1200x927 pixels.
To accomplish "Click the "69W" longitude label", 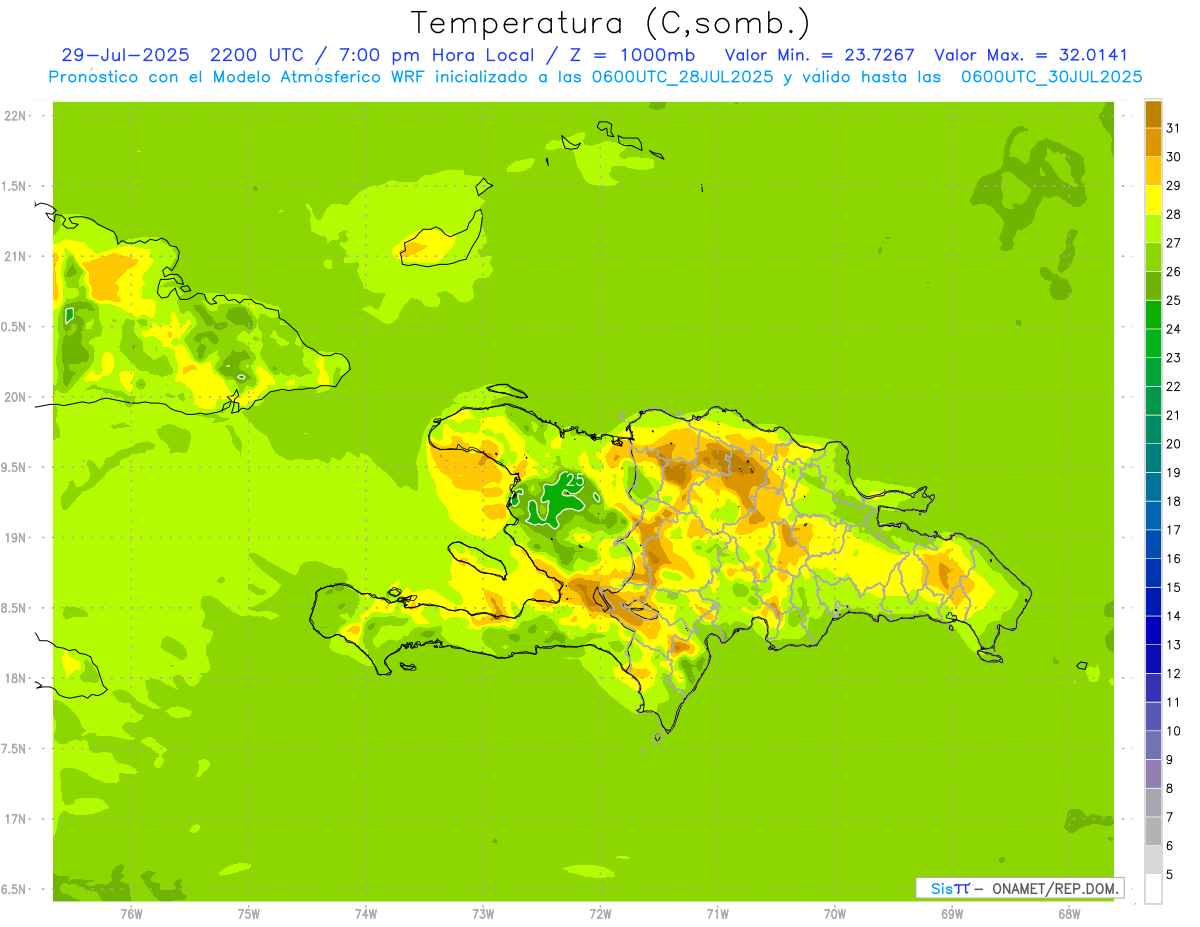I will [x=952, y=914].
